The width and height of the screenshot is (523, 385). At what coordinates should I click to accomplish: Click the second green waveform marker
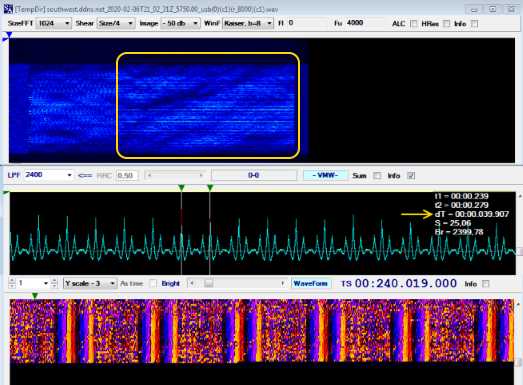click(x=210, y=188)
